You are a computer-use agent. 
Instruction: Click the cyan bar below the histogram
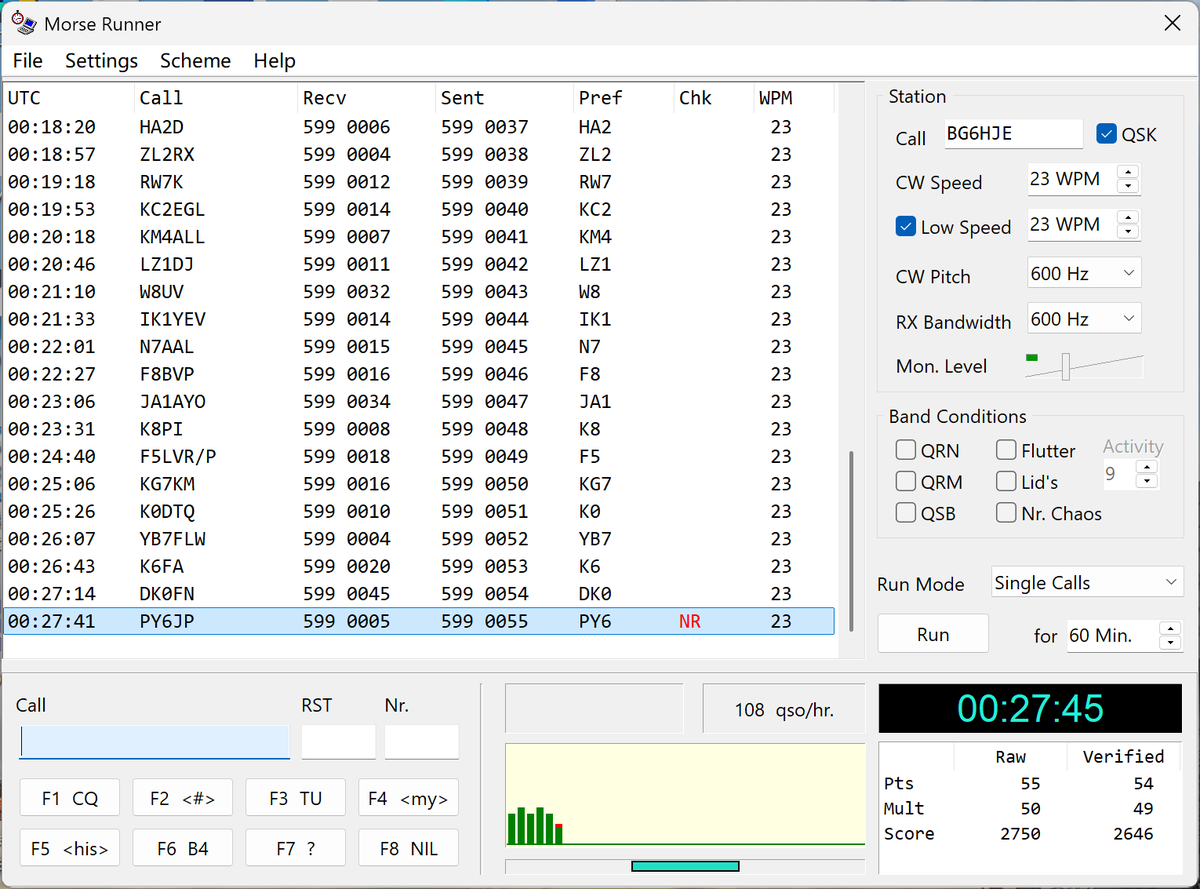[685, 866]
